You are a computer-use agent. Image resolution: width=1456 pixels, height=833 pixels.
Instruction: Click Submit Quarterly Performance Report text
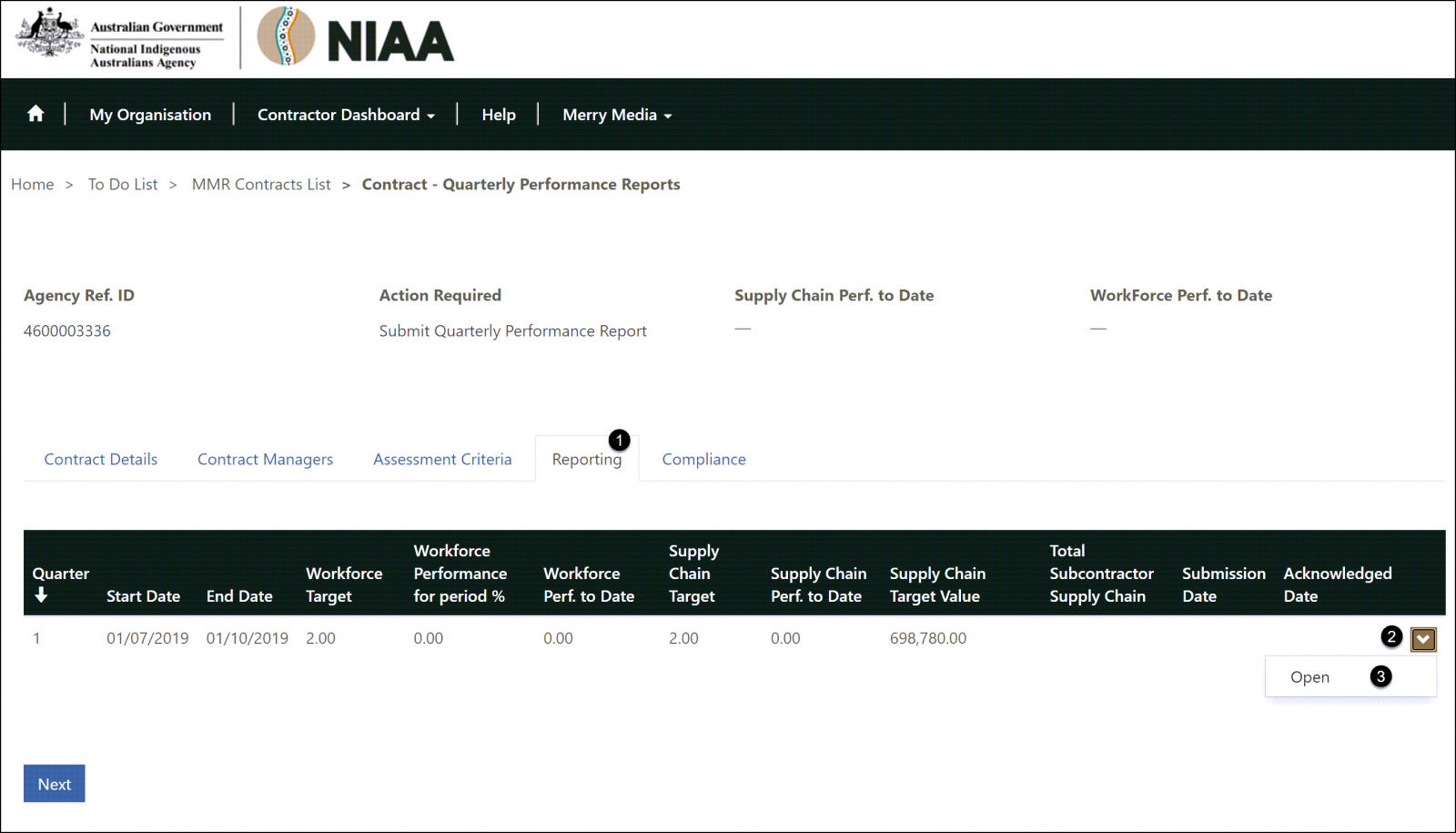(x=513, y=331)
